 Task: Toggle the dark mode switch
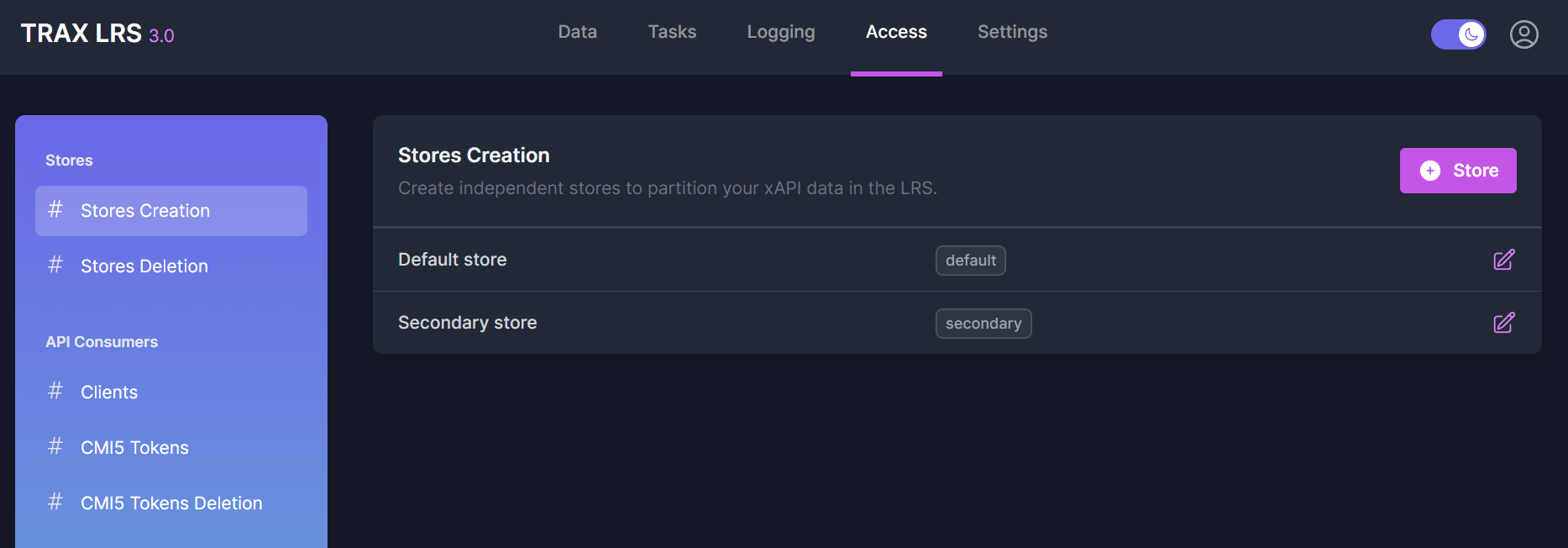[x=1458, y=34]
